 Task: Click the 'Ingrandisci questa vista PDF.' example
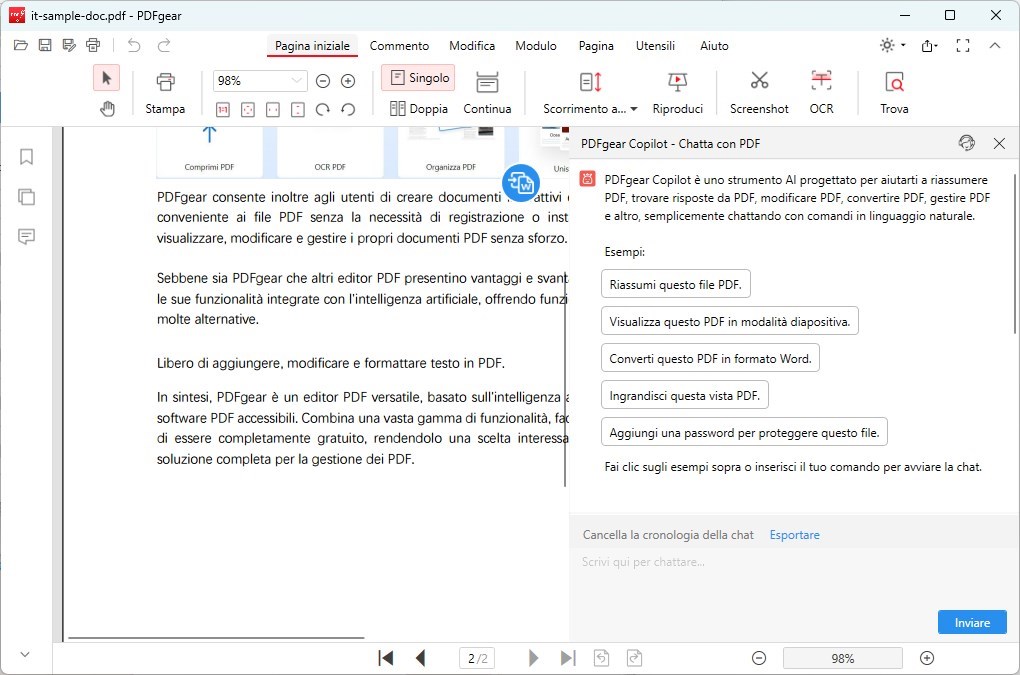click(x=685, y=395)
